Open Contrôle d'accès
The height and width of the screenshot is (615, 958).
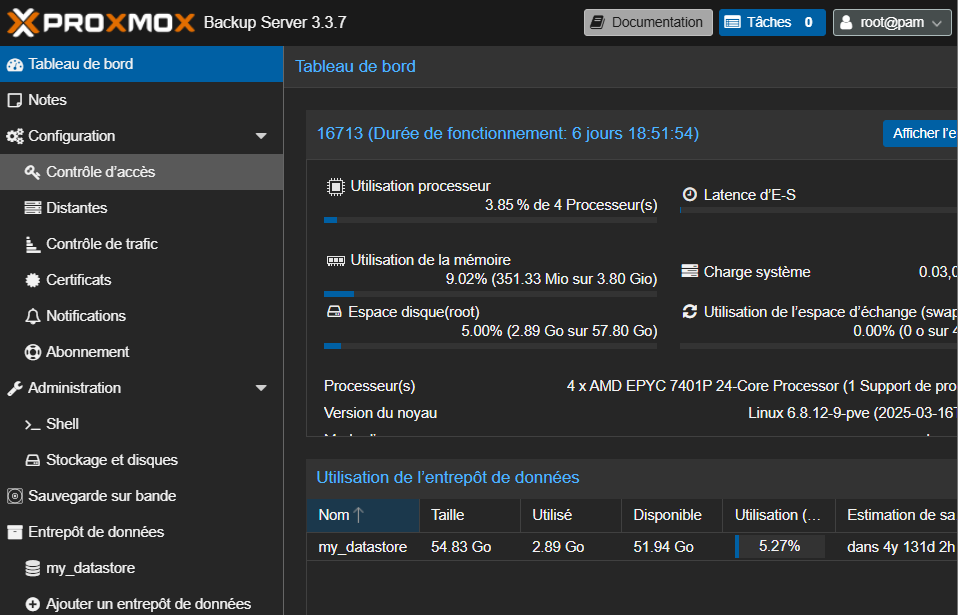tap(142, 172)
